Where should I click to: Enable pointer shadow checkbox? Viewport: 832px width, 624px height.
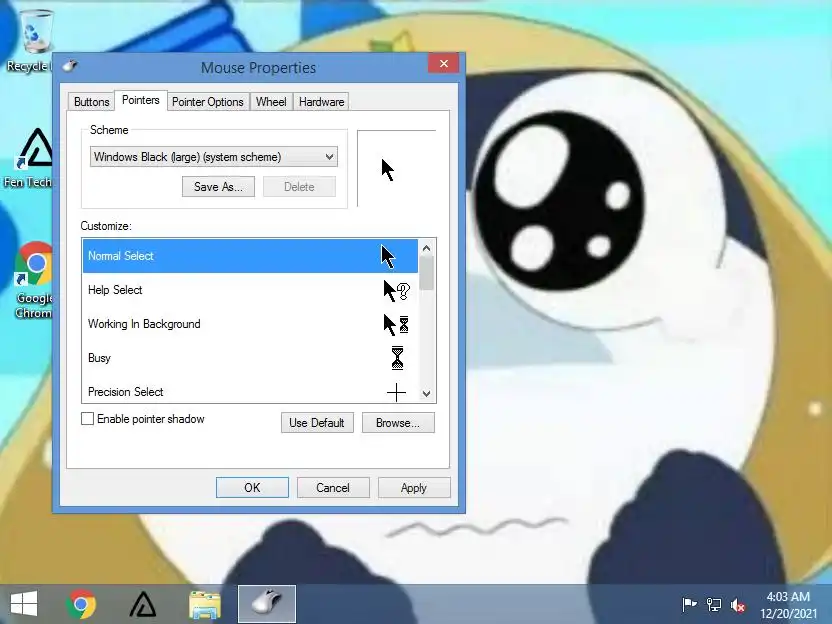[88, 419]
